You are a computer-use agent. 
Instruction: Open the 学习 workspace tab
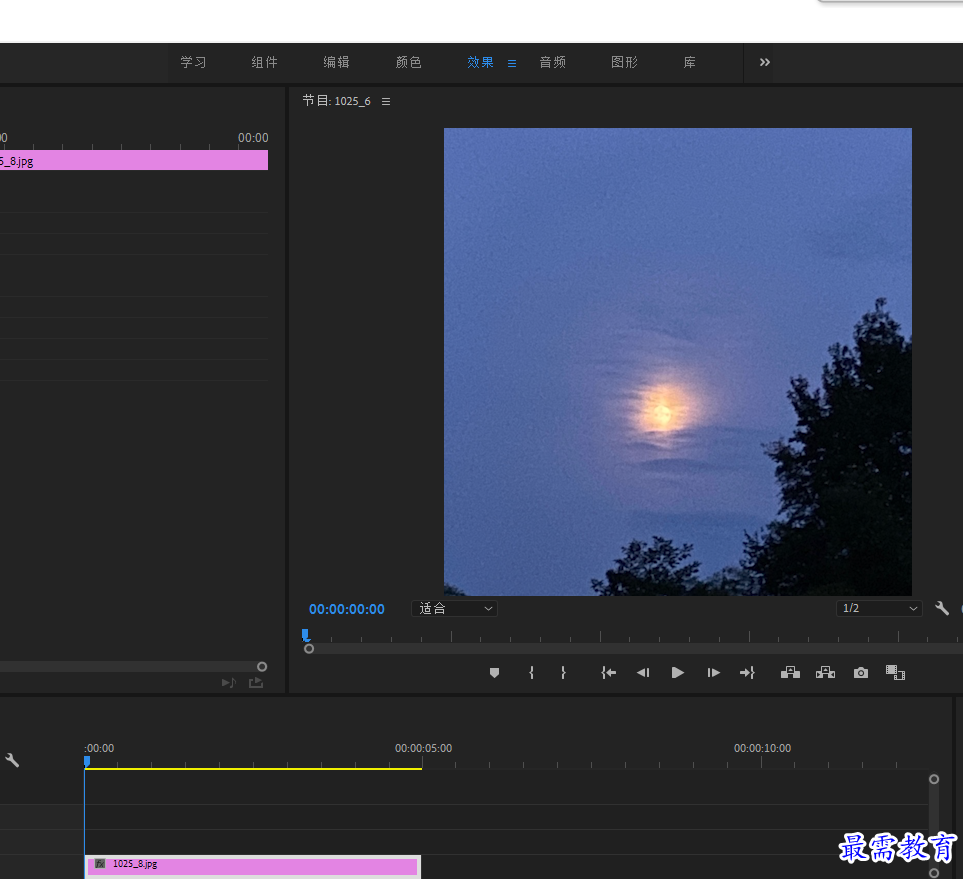193,62
